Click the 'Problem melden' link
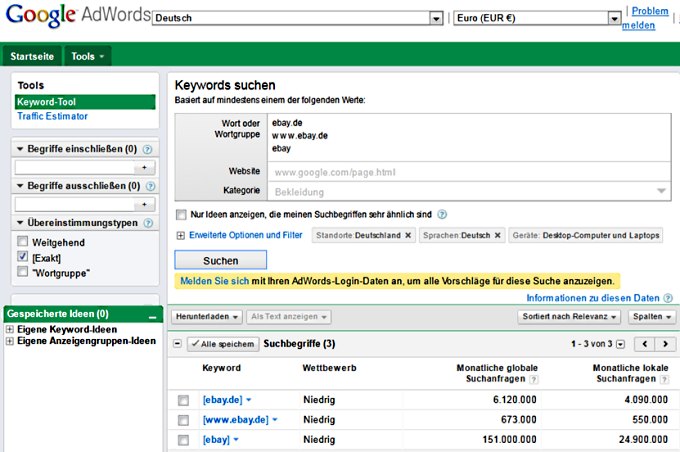The image size is (680, 452). coord(645,18)
